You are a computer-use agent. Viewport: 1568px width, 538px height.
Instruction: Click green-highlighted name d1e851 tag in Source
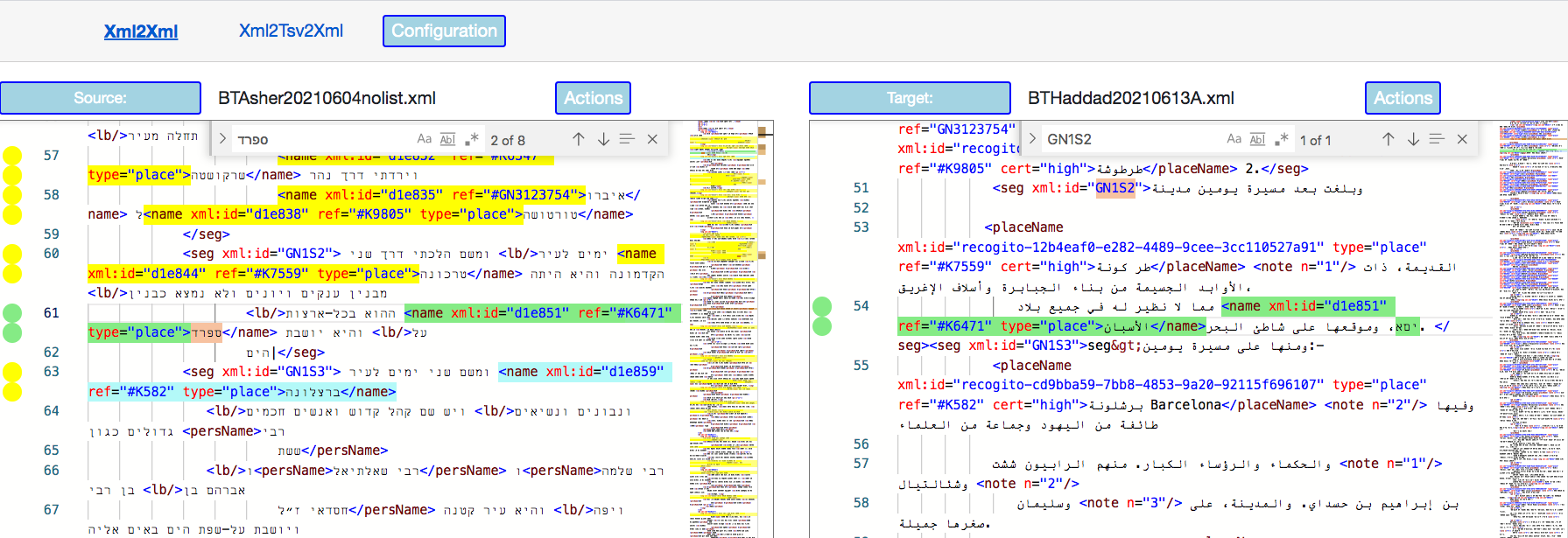(x=543, y=313)
